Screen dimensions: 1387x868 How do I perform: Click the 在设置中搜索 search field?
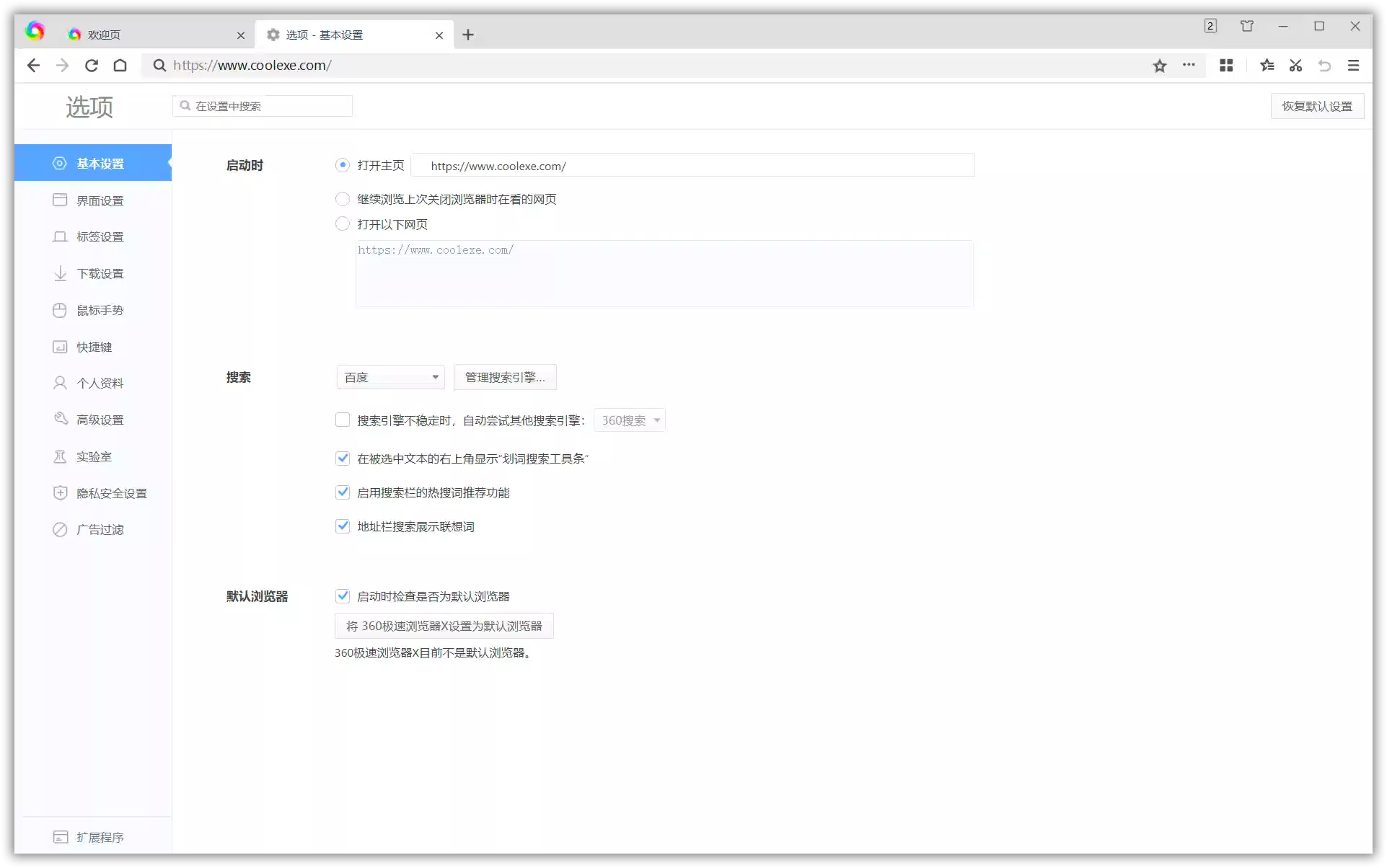tap(262, 105)
